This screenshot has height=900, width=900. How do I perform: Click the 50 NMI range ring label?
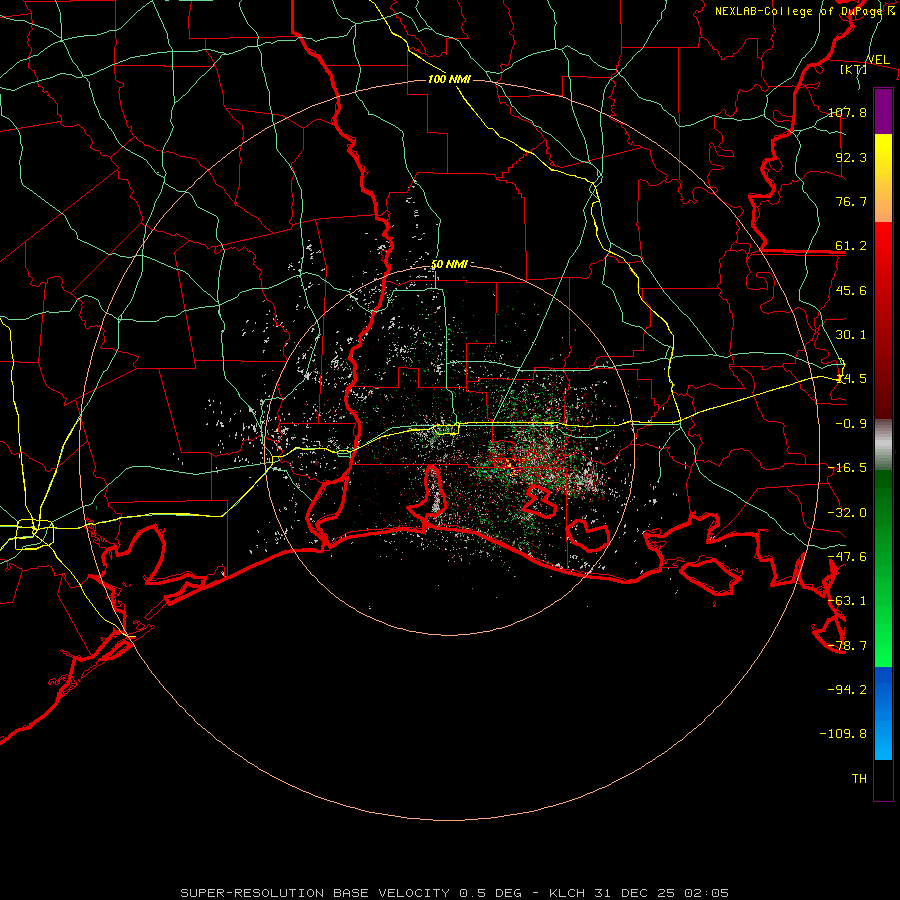tap(449, 264)
